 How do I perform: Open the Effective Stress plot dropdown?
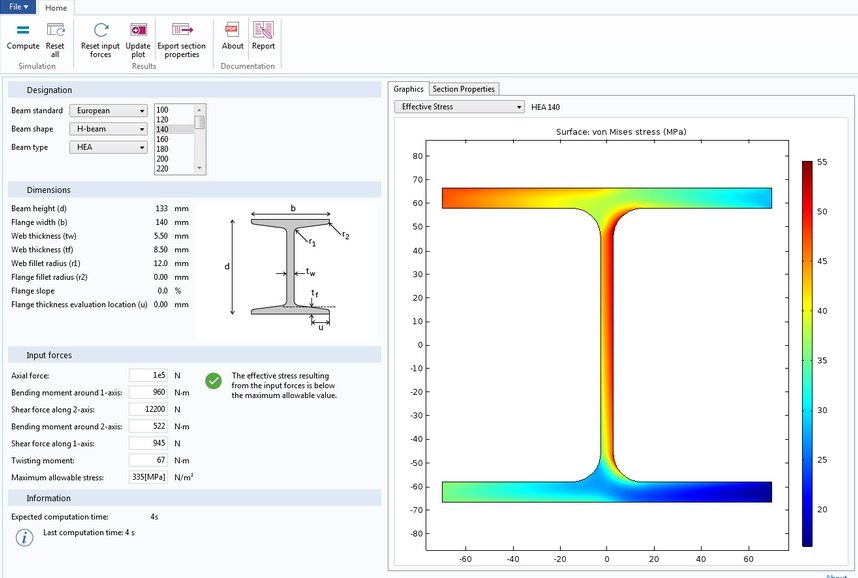pos(459,106)
